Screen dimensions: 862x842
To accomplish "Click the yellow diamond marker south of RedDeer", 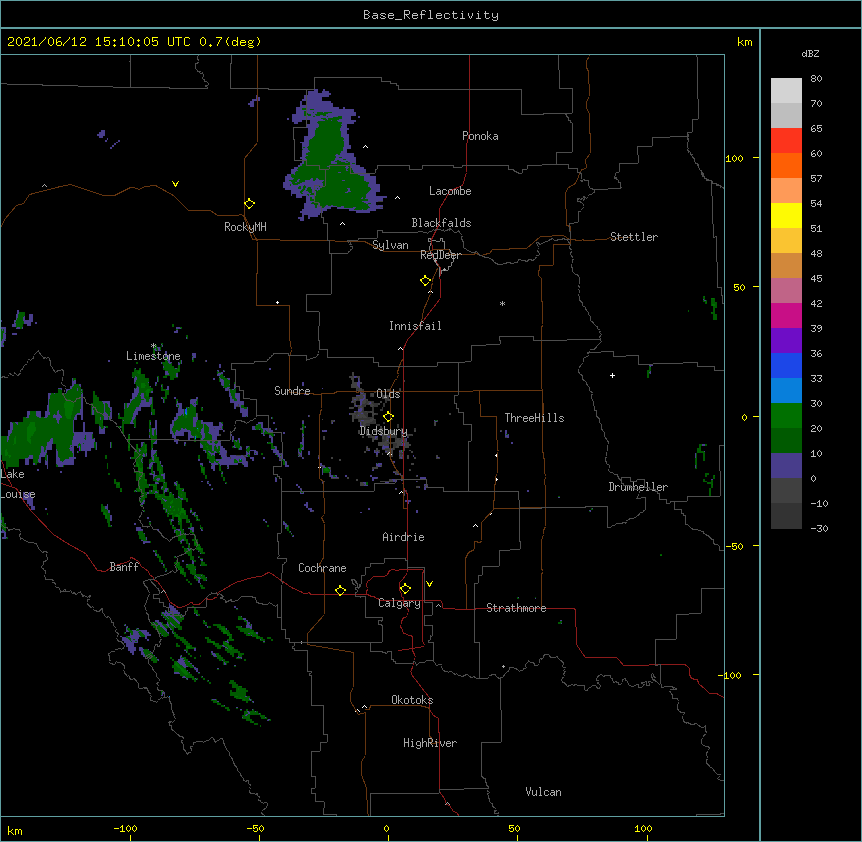I will pyautogui.click(x=426, y=281).
